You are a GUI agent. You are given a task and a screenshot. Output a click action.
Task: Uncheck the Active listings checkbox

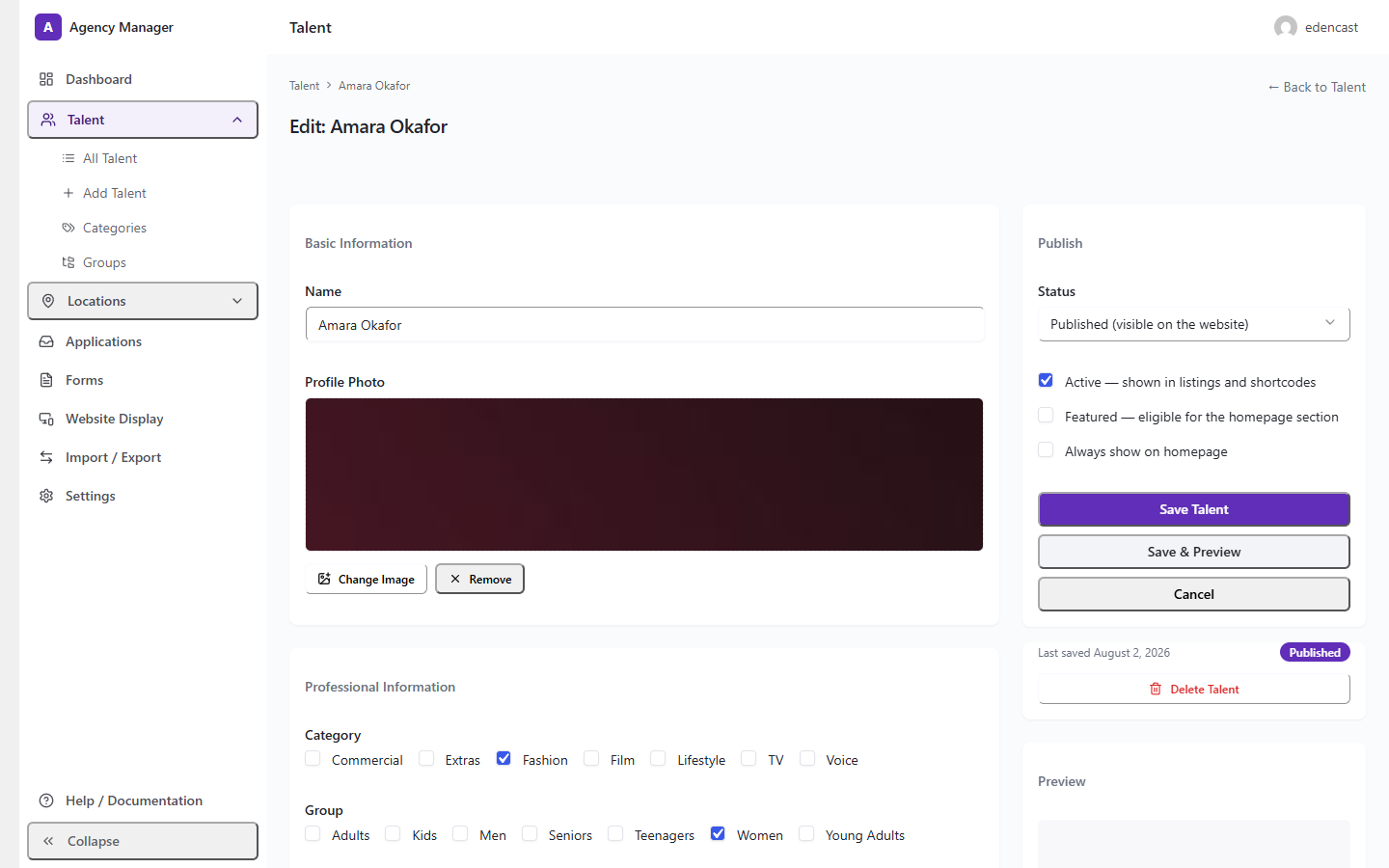pyautogui.click(x=1046, y=381)
